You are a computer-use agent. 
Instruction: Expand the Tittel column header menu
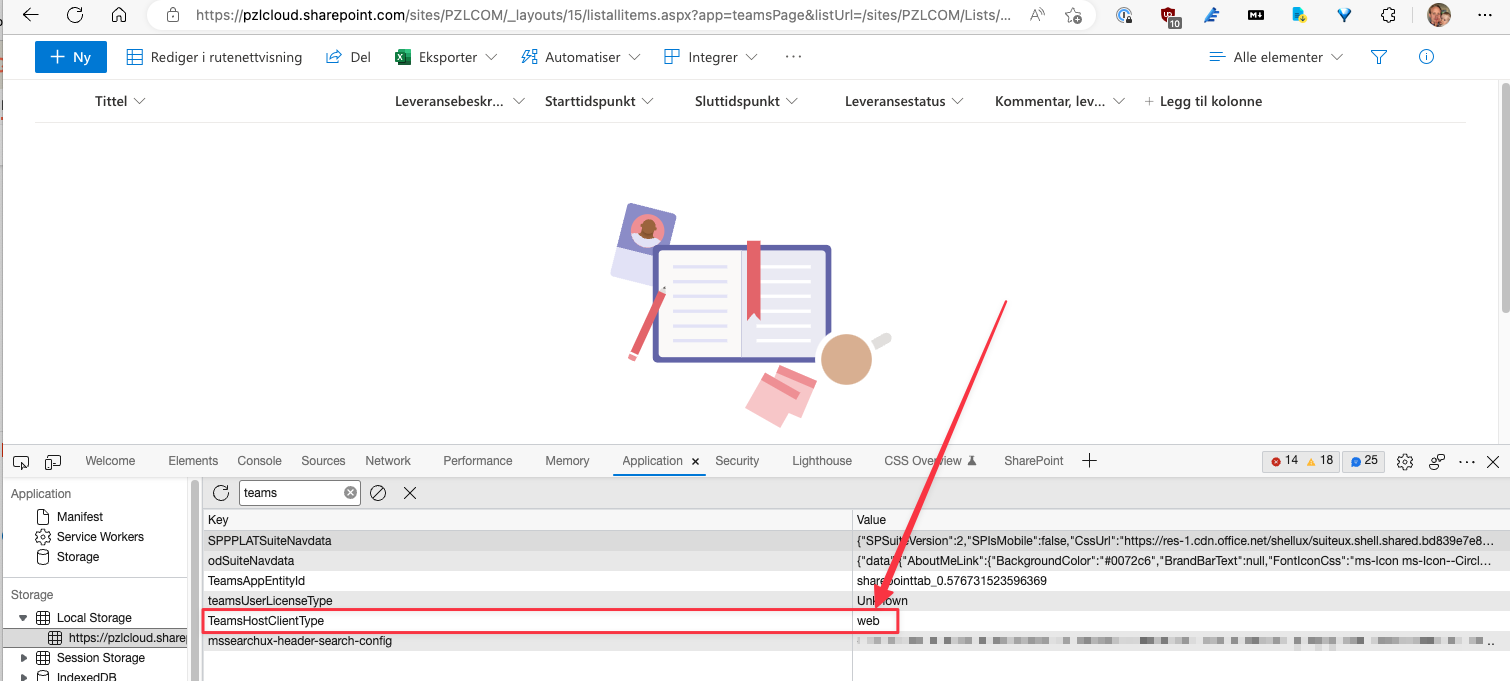(x=120, y=101)
